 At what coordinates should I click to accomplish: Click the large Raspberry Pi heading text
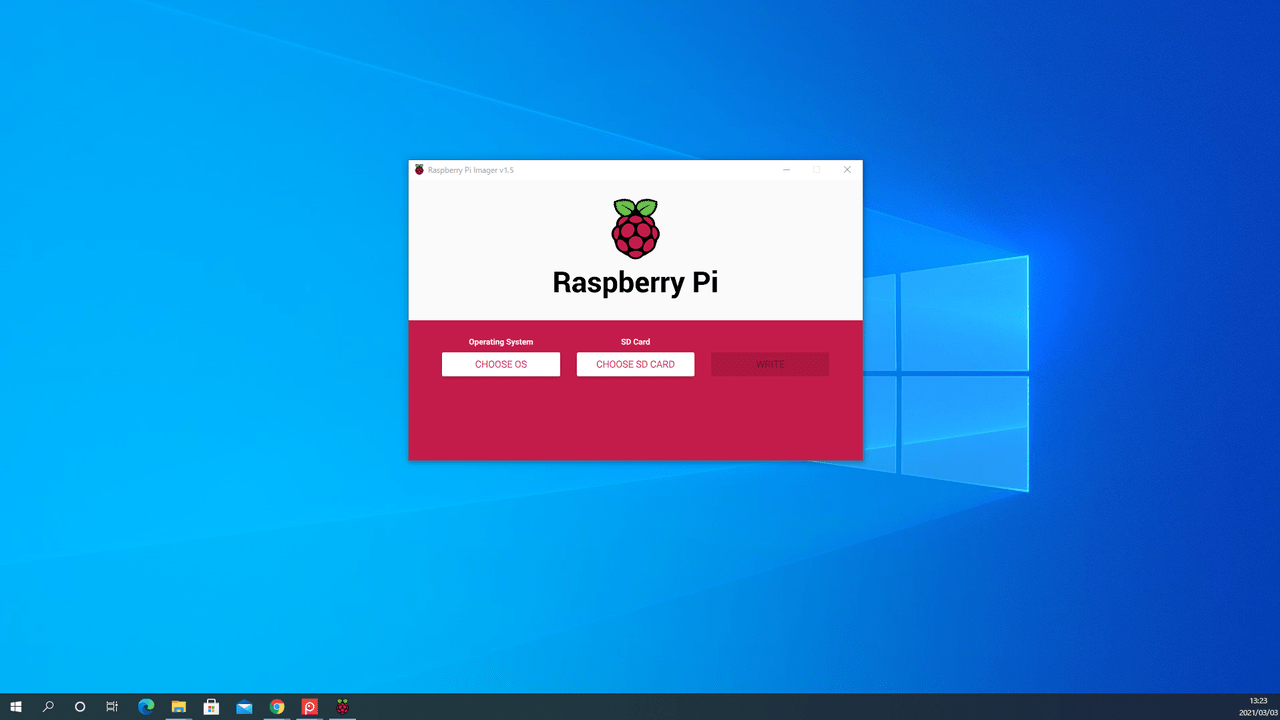(635, 283)
